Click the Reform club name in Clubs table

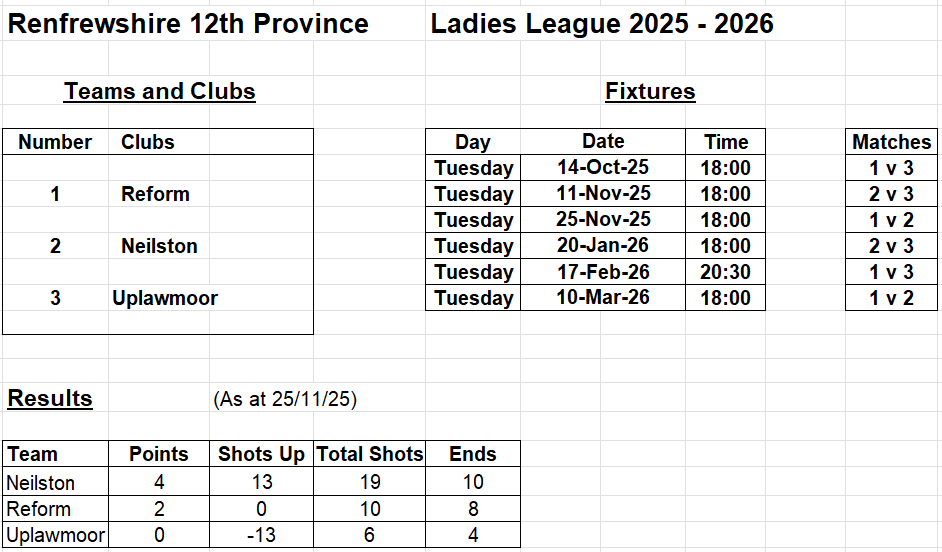pyautogui.click(x=155, y=194)
